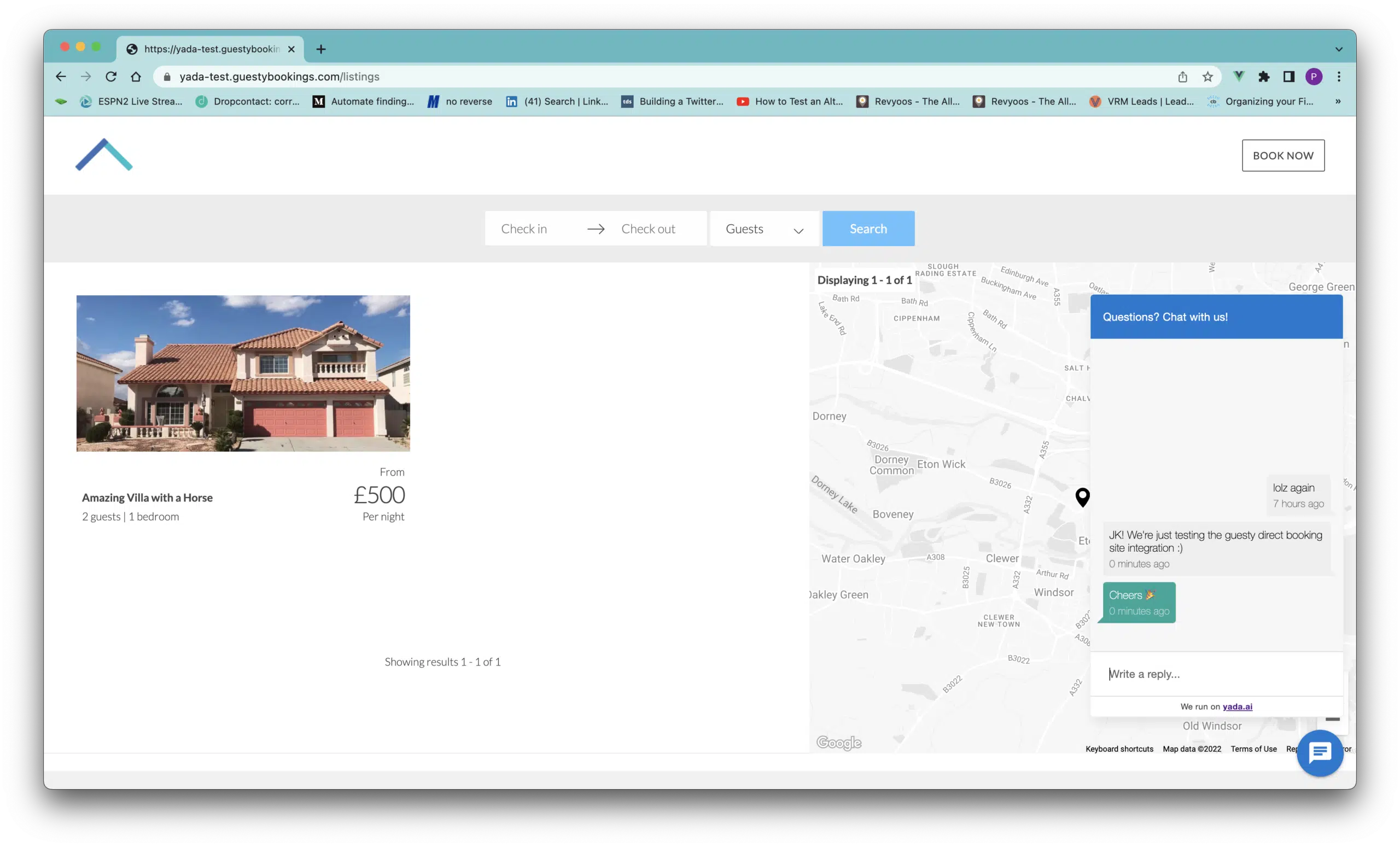Click the £500 price text
This screenshot has height=847, width=1400.
coord(379,495)
